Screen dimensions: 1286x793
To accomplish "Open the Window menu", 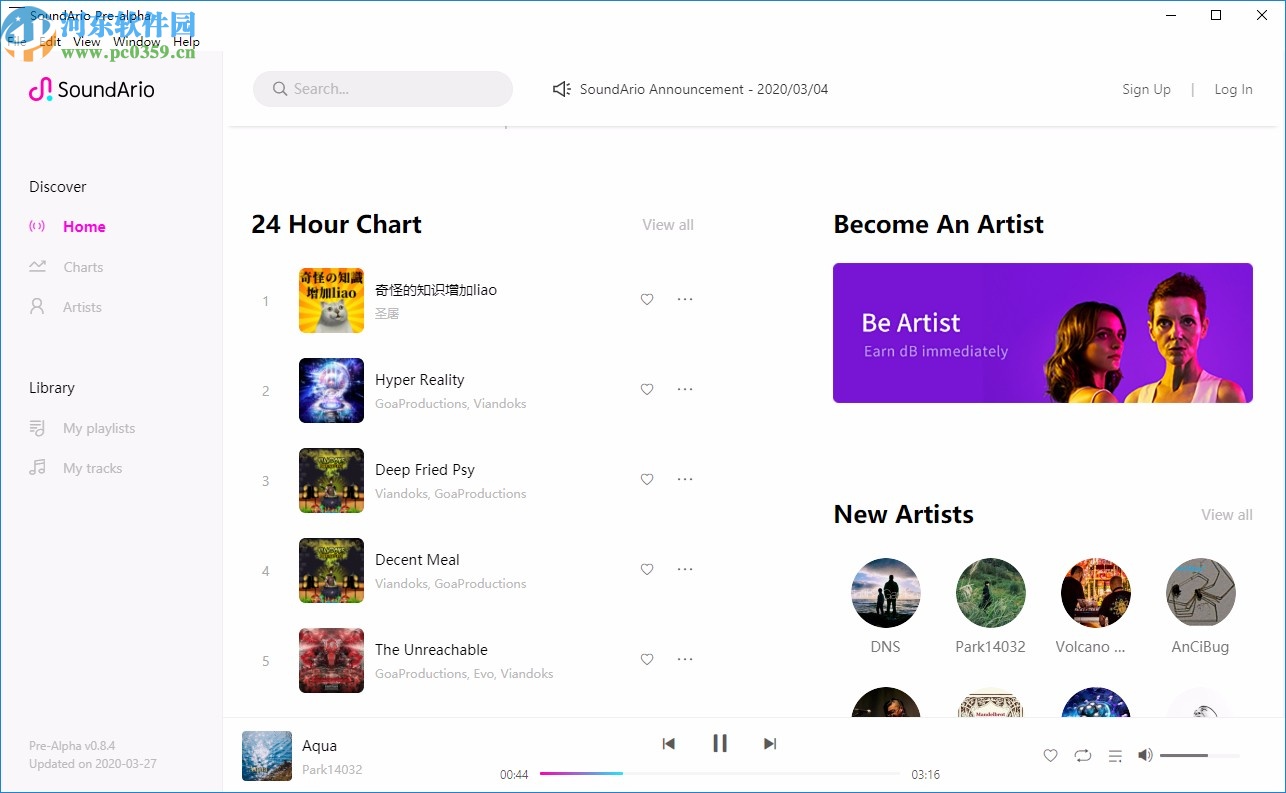I will [x=136, y=42].
